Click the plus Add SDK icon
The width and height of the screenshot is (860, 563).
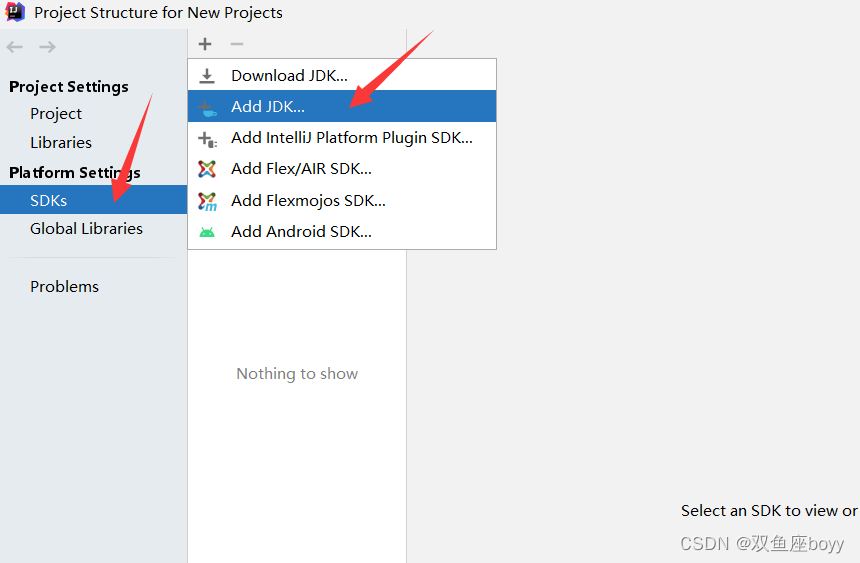(205, 44)
